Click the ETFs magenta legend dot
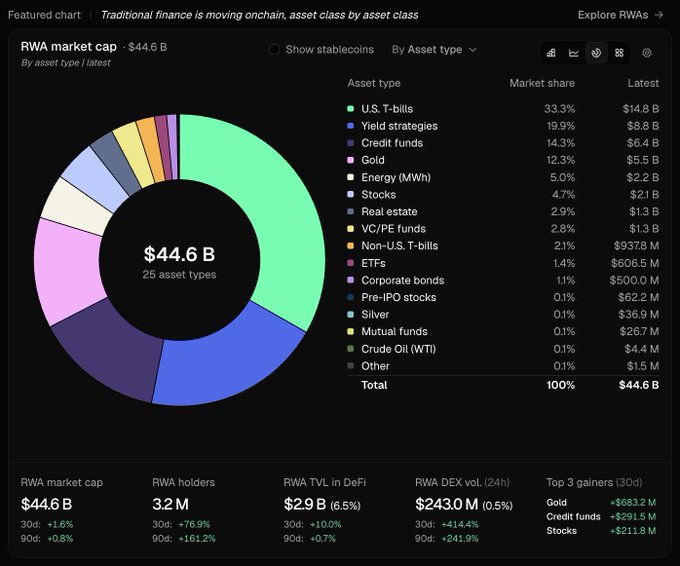 pos(350,263)
